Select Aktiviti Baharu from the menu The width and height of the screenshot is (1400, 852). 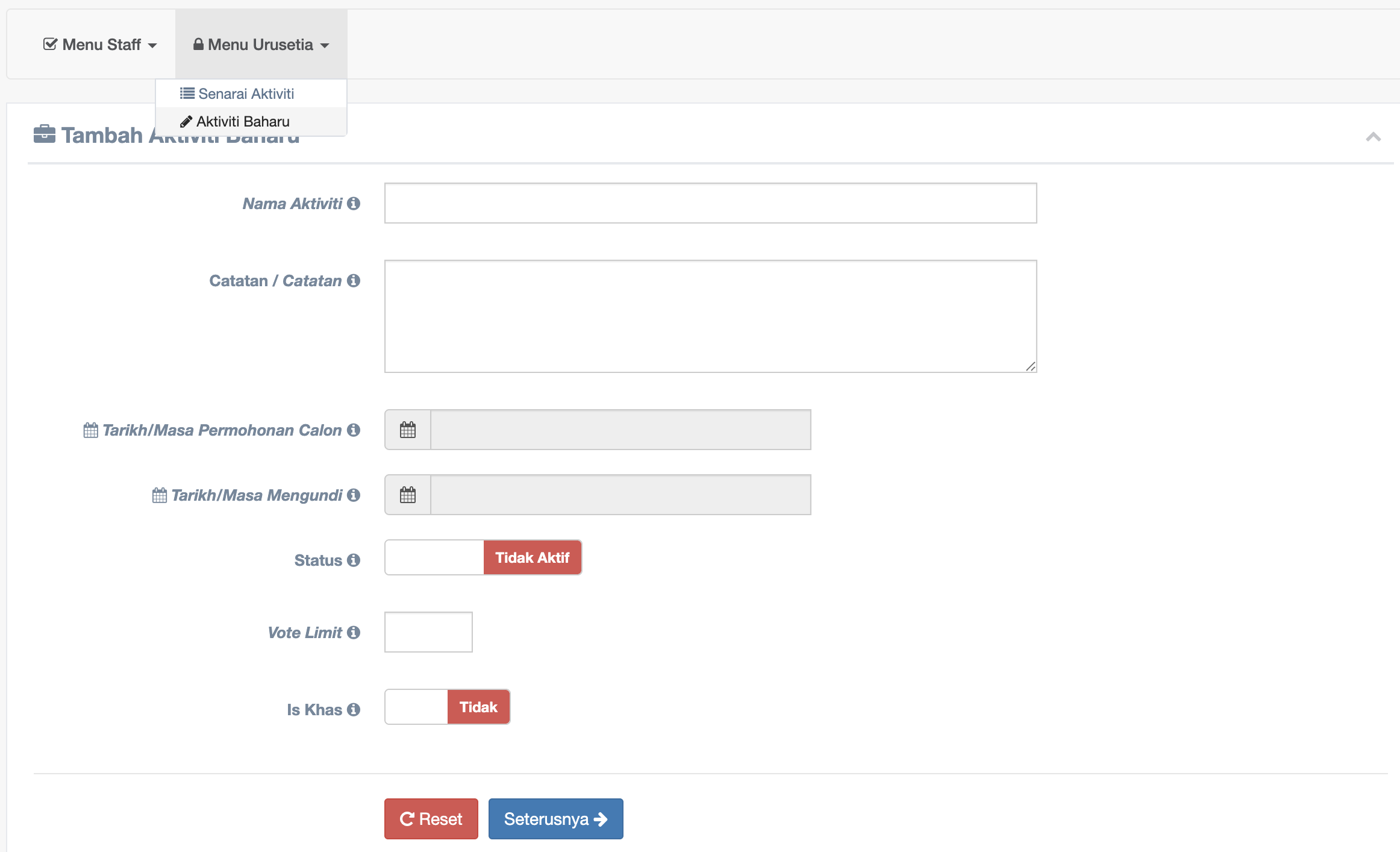[235, 122]
